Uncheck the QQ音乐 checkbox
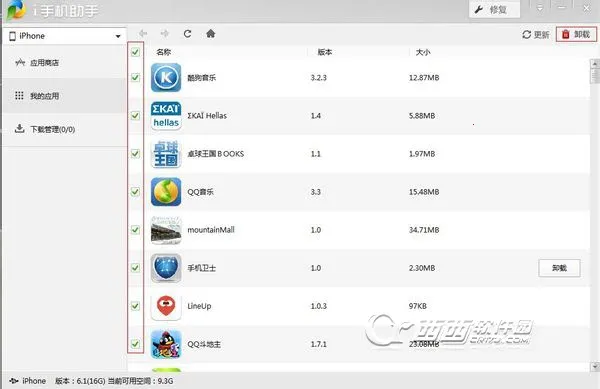600x389 pixels. click(x=135, y=191)
